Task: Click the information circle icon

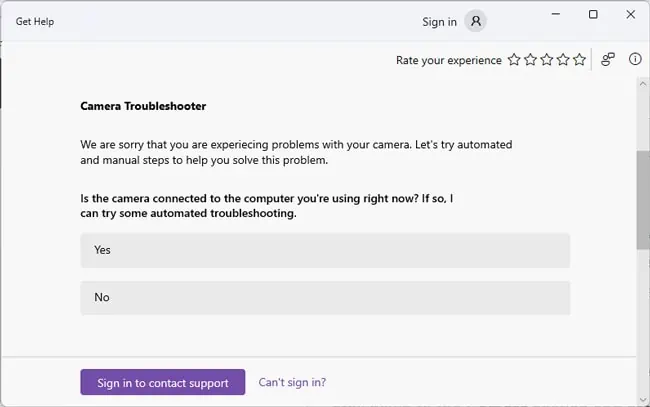Action: (x=635, y=60)
